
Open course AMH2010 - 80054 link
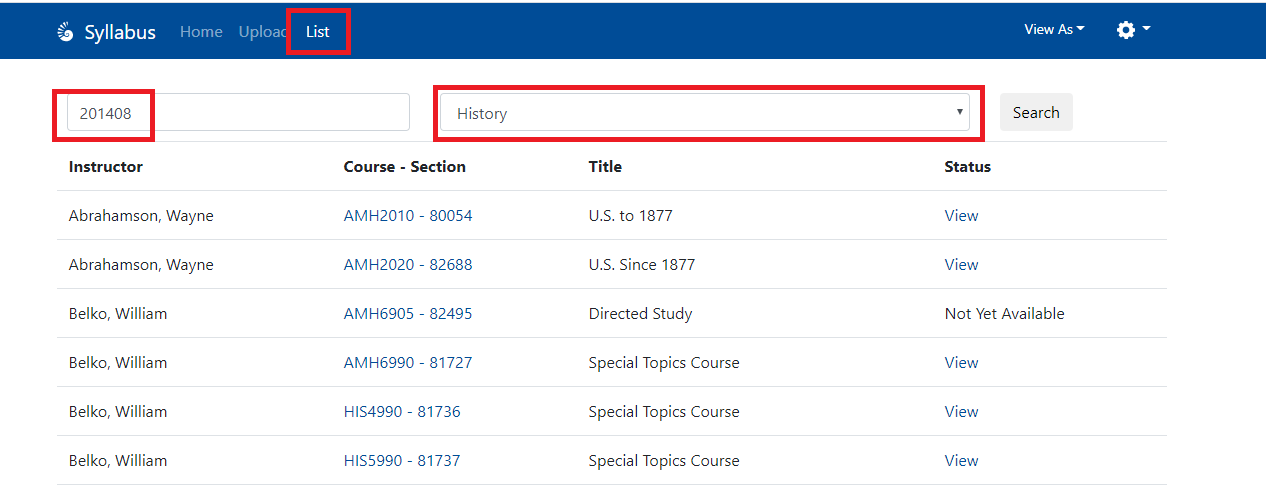tap(408, 215)
